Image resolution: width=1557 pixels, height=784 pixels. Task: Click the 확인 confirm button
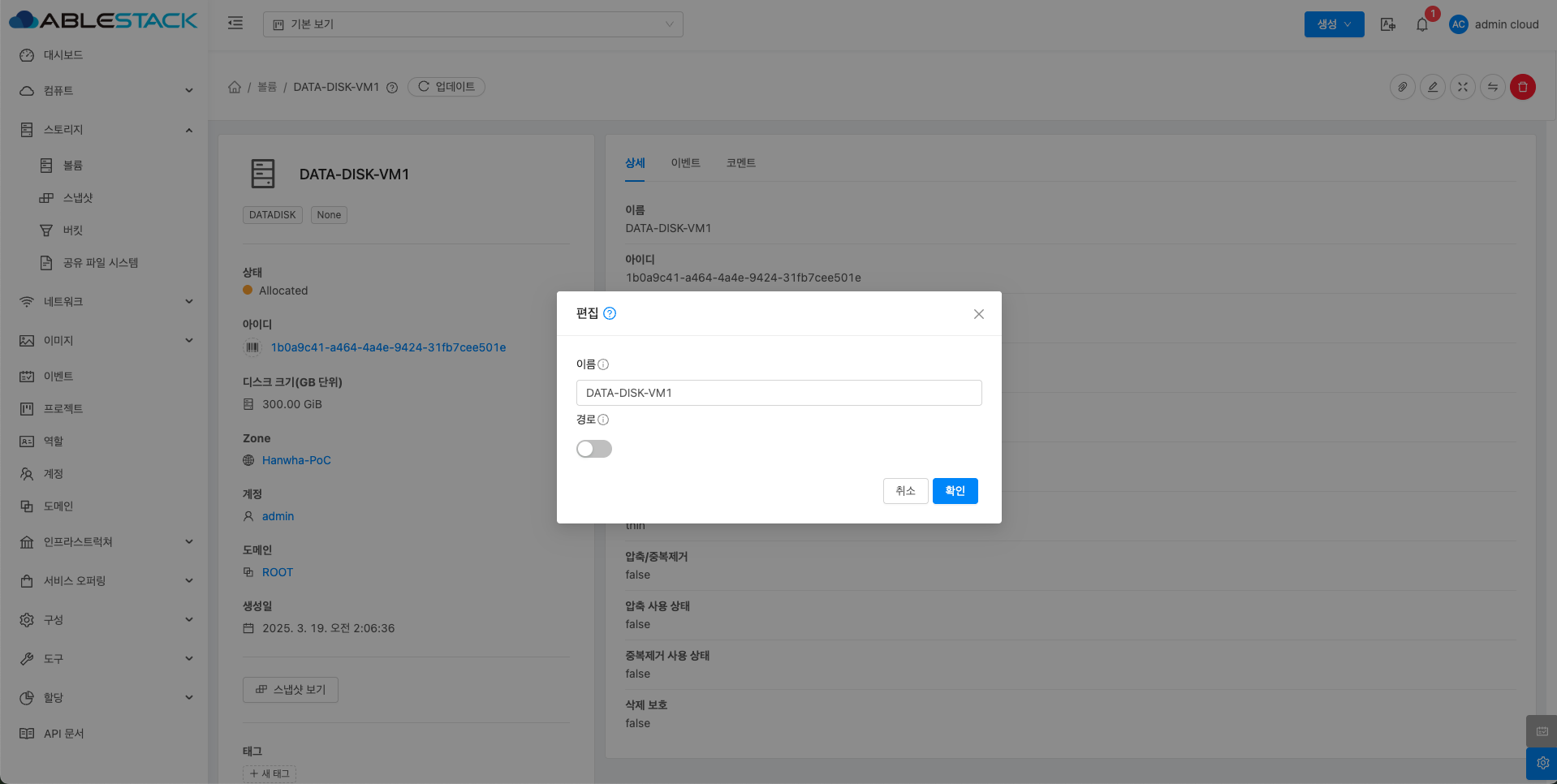[955, 491]
